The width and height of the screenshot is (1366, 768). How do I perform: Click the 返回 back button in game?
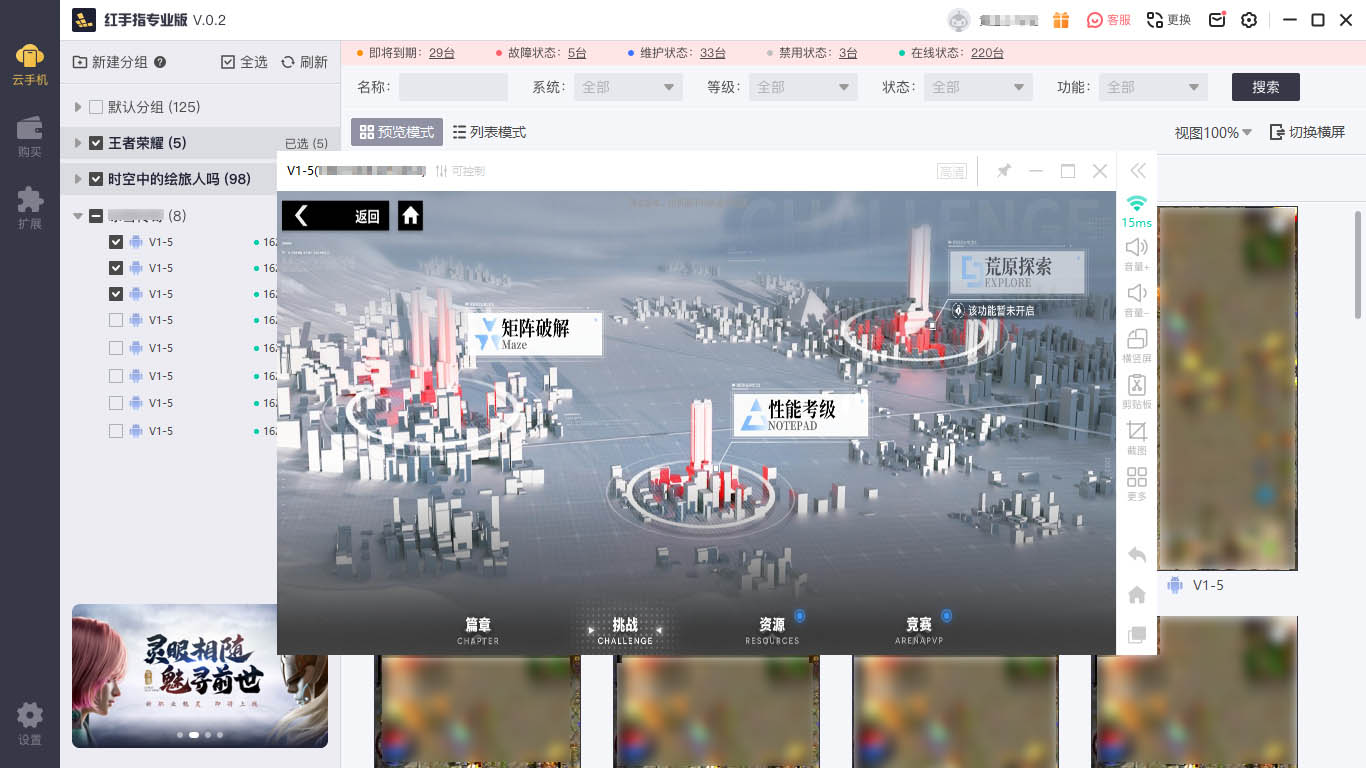[x=335, y=216]
